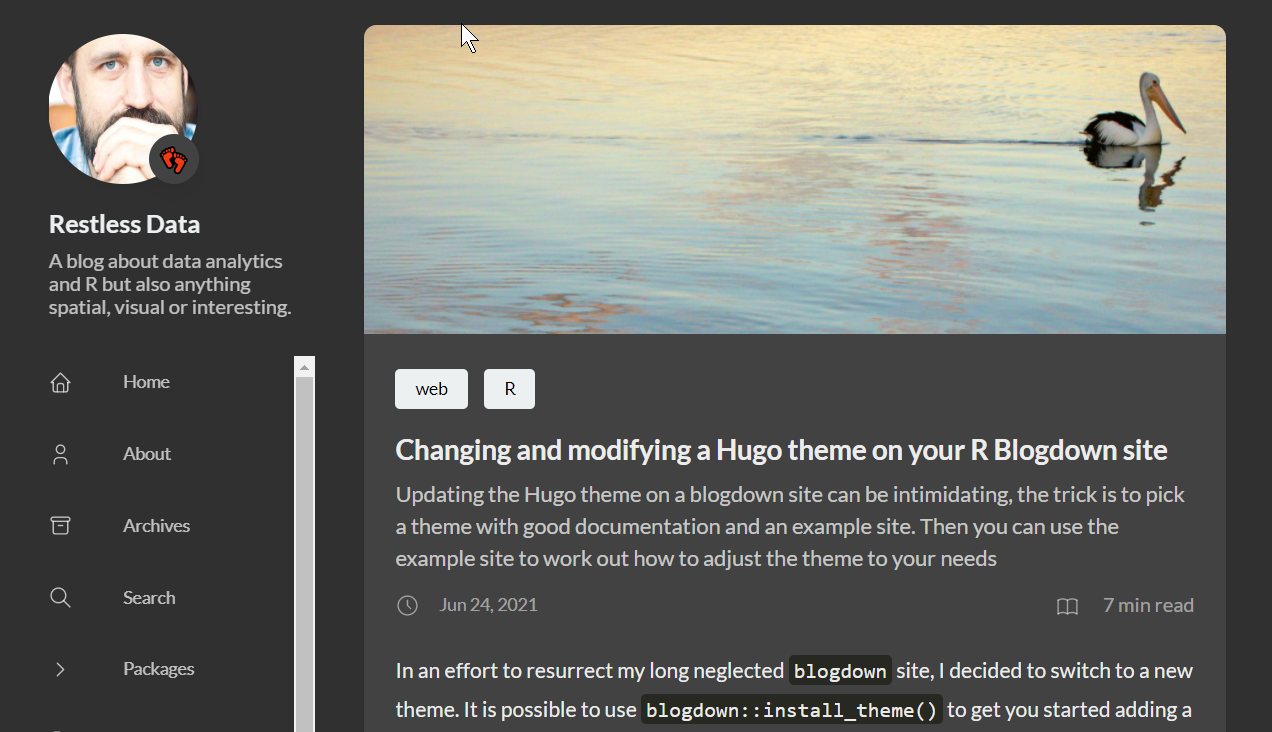Open the Home menu link

point(146,382)
